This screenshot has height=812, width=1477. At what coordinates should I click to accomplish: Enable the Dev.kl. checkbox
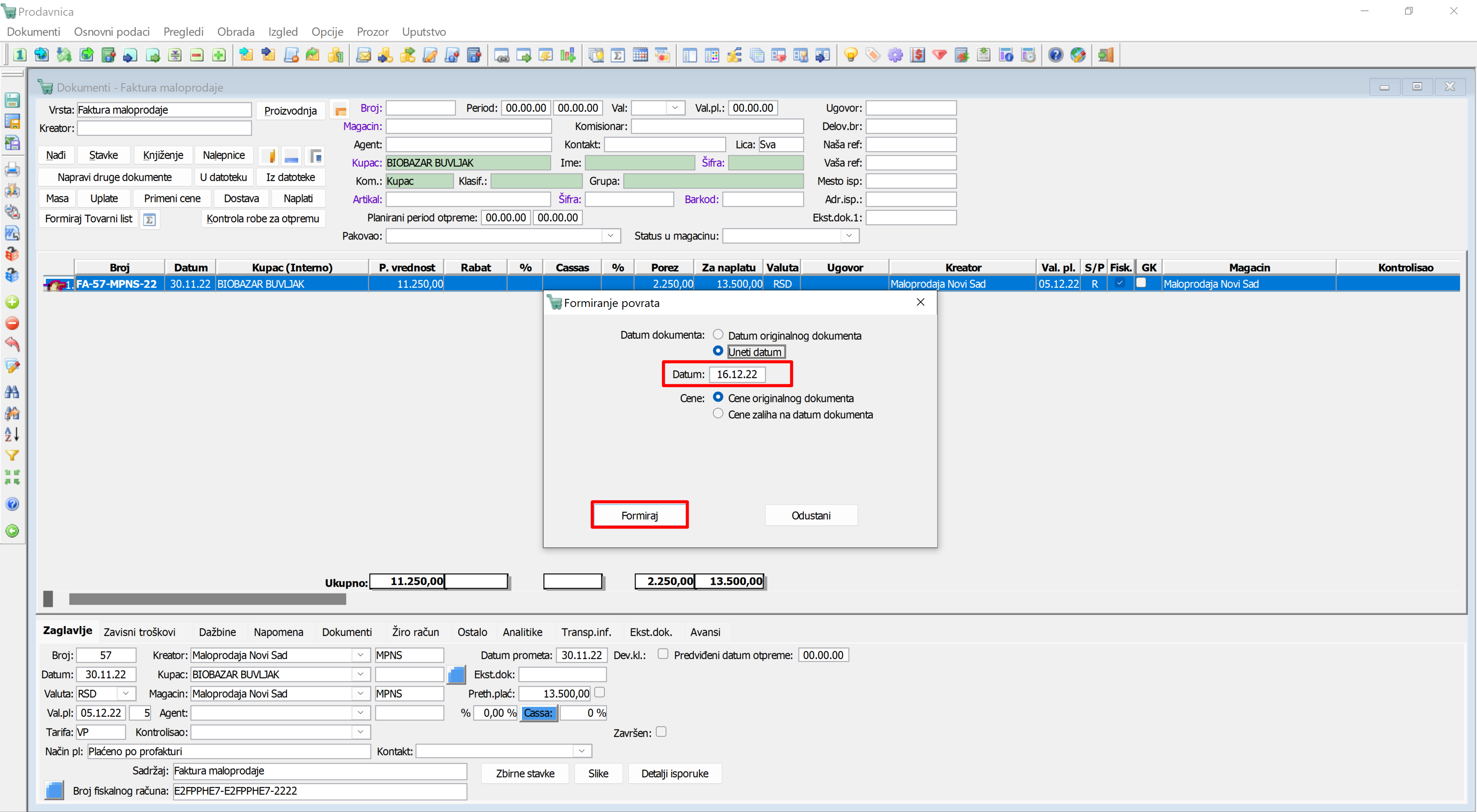pyautogui.click(x=663, y=654)
